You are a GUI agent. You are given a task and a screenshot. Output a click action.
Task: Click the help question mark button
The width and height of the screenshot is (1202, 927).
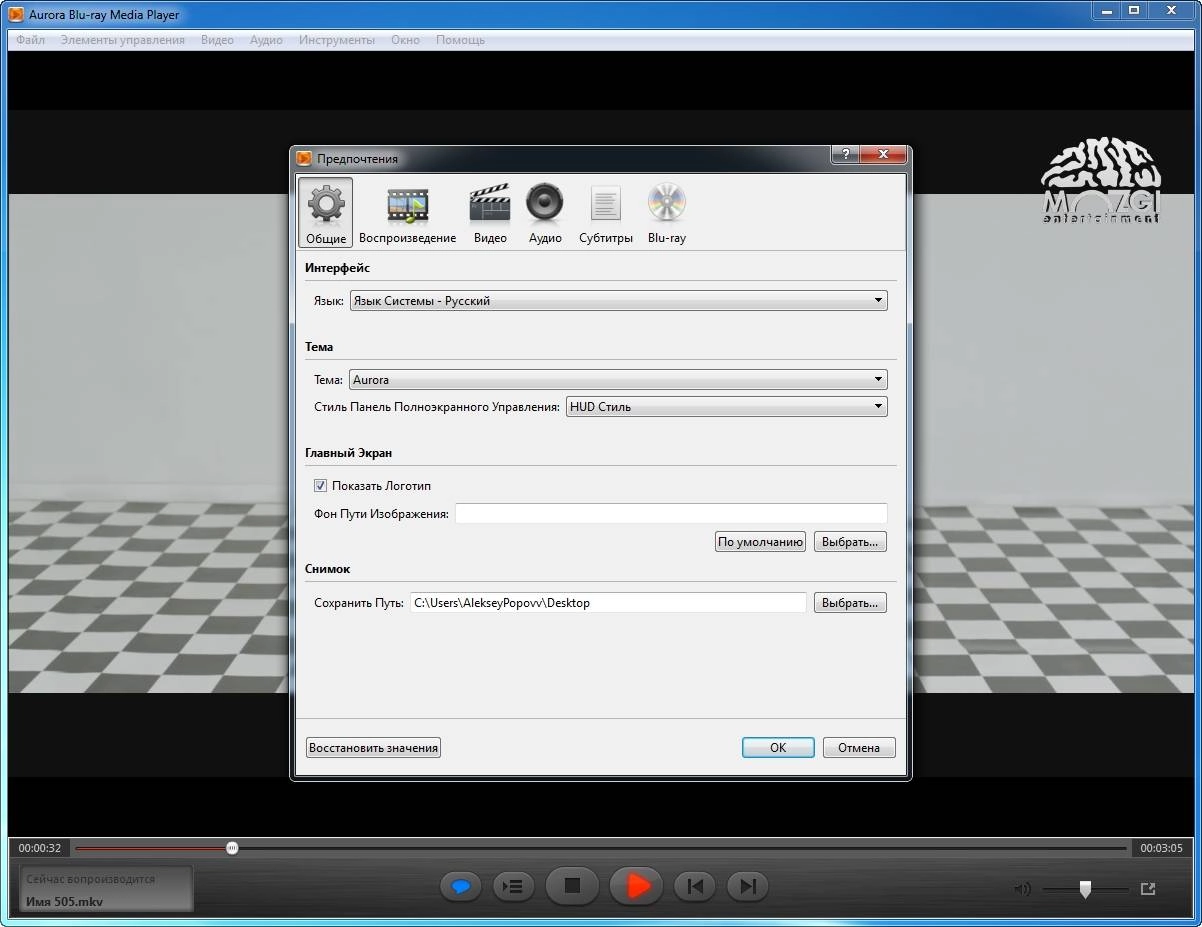(x=844, y=155)
